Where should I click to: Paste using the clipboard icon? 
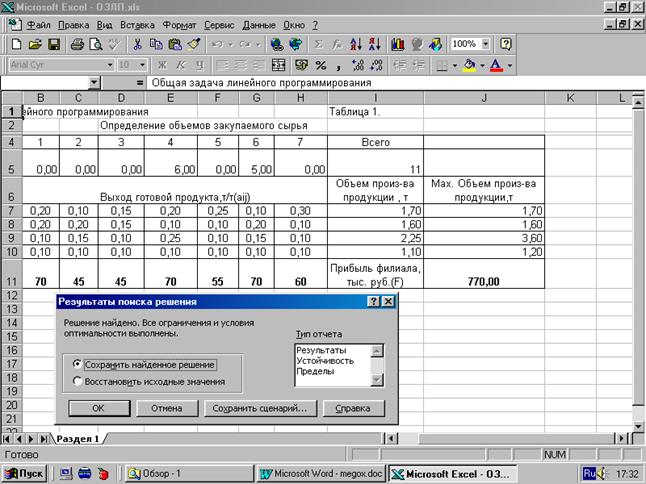(175, 44)
